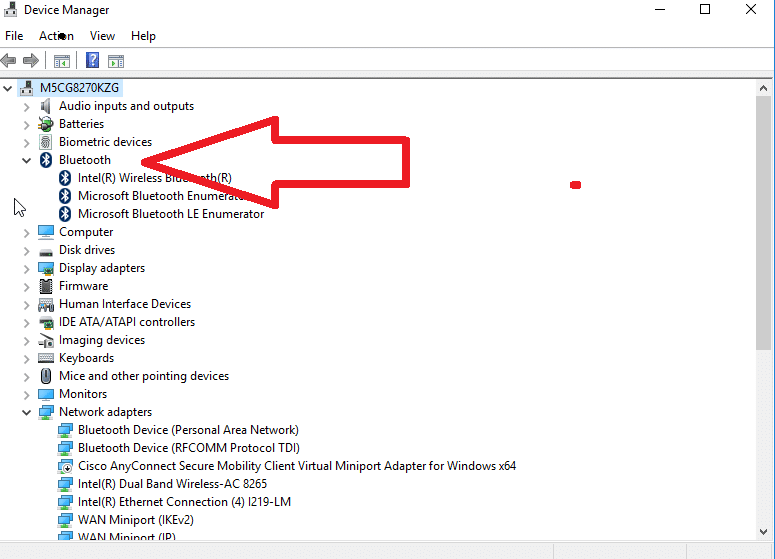Click the Back arrow in toolbar
The height and width of the screenshot is (559, 775).
[x=10, y=61]
